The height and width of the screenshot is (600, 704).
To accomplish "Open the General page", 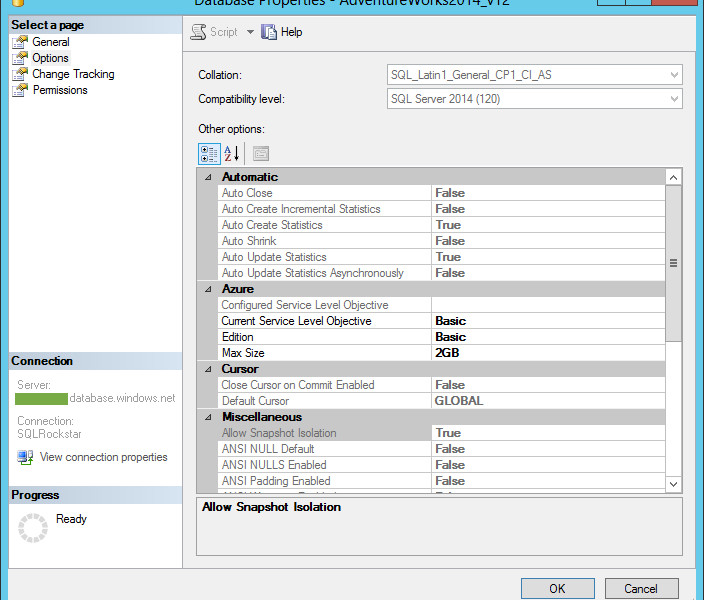I will click(51, 42).
